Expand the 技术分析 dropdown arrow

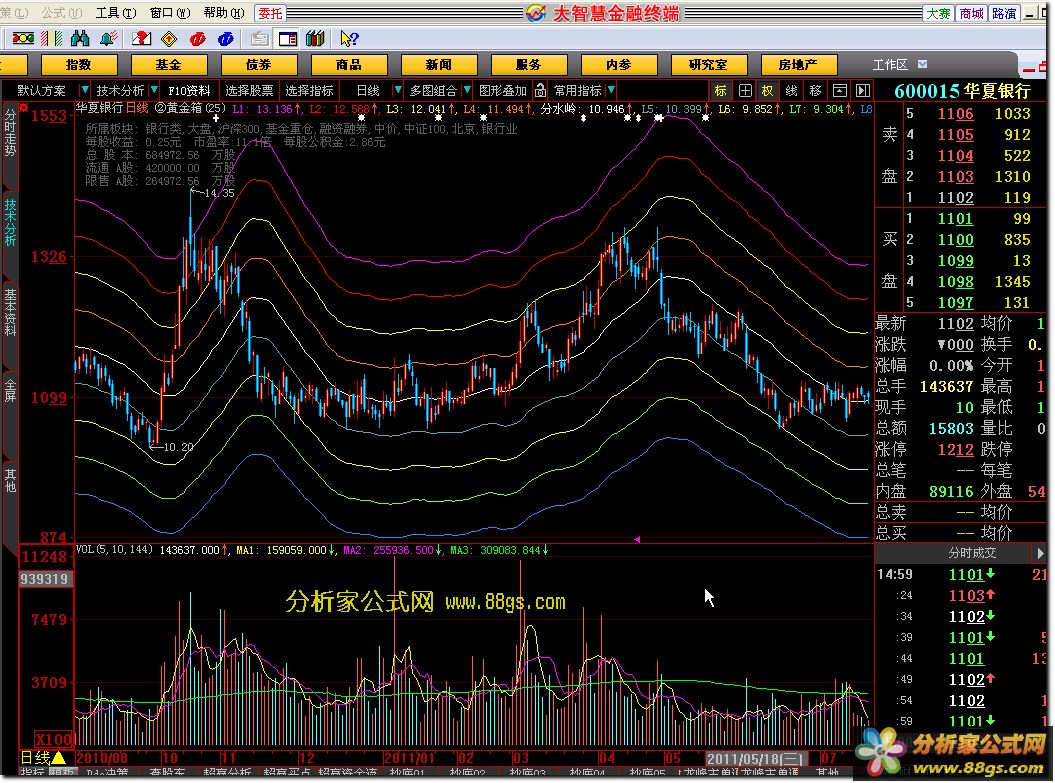click(x=154, y=89)
